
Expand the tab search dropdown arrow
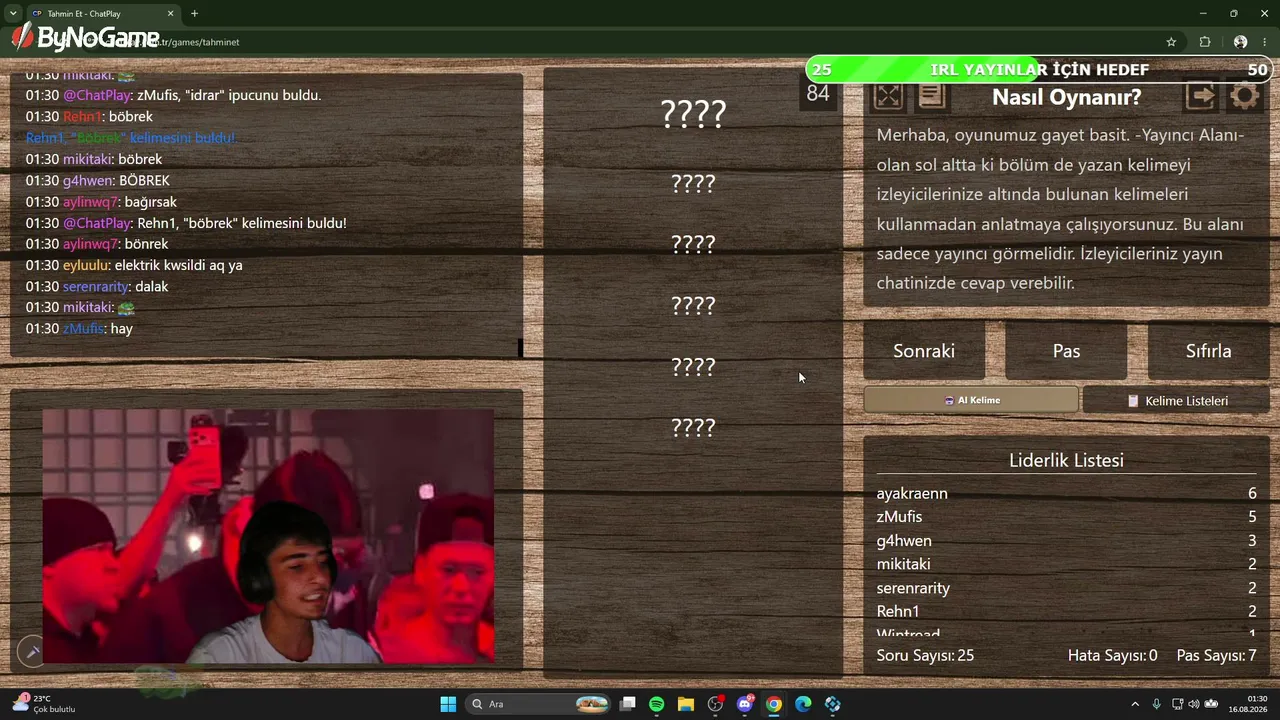tap(13, 13)
